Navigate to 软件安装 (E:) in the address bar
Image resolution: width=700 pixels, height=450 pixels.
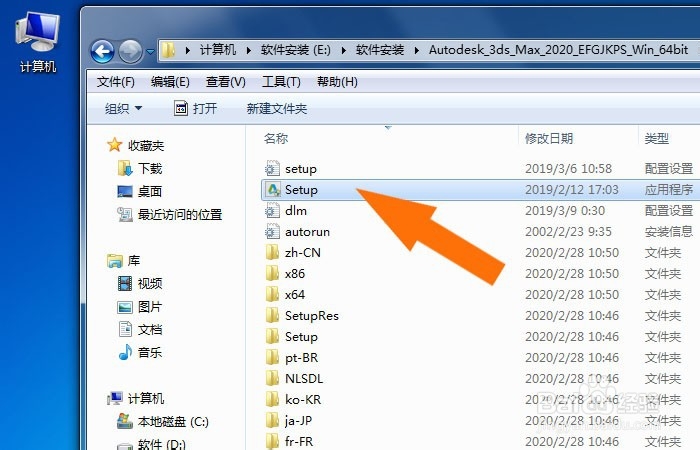[x=296, y=50]
